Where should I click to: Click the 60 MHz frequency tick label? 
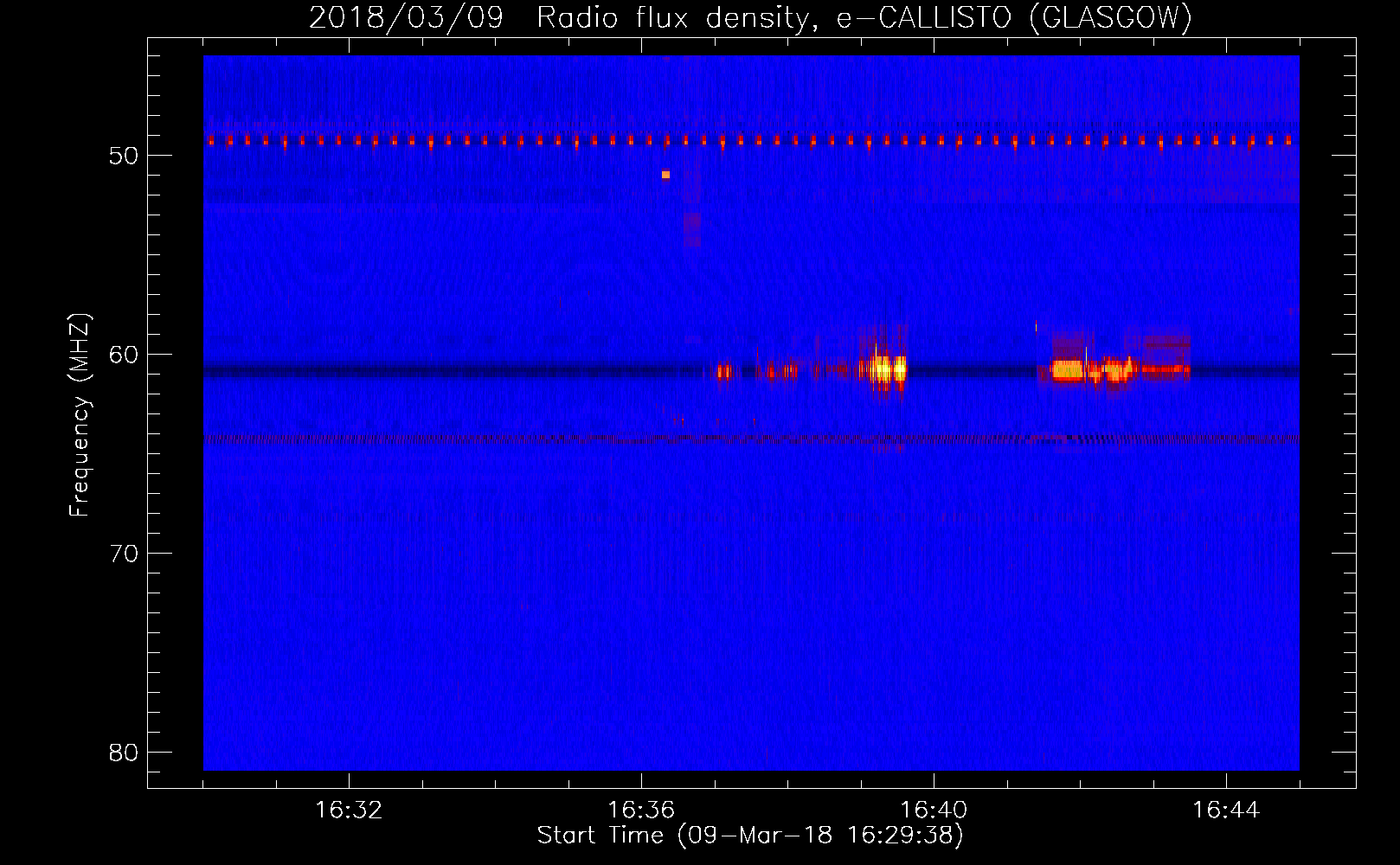click(x=124, y=355)
